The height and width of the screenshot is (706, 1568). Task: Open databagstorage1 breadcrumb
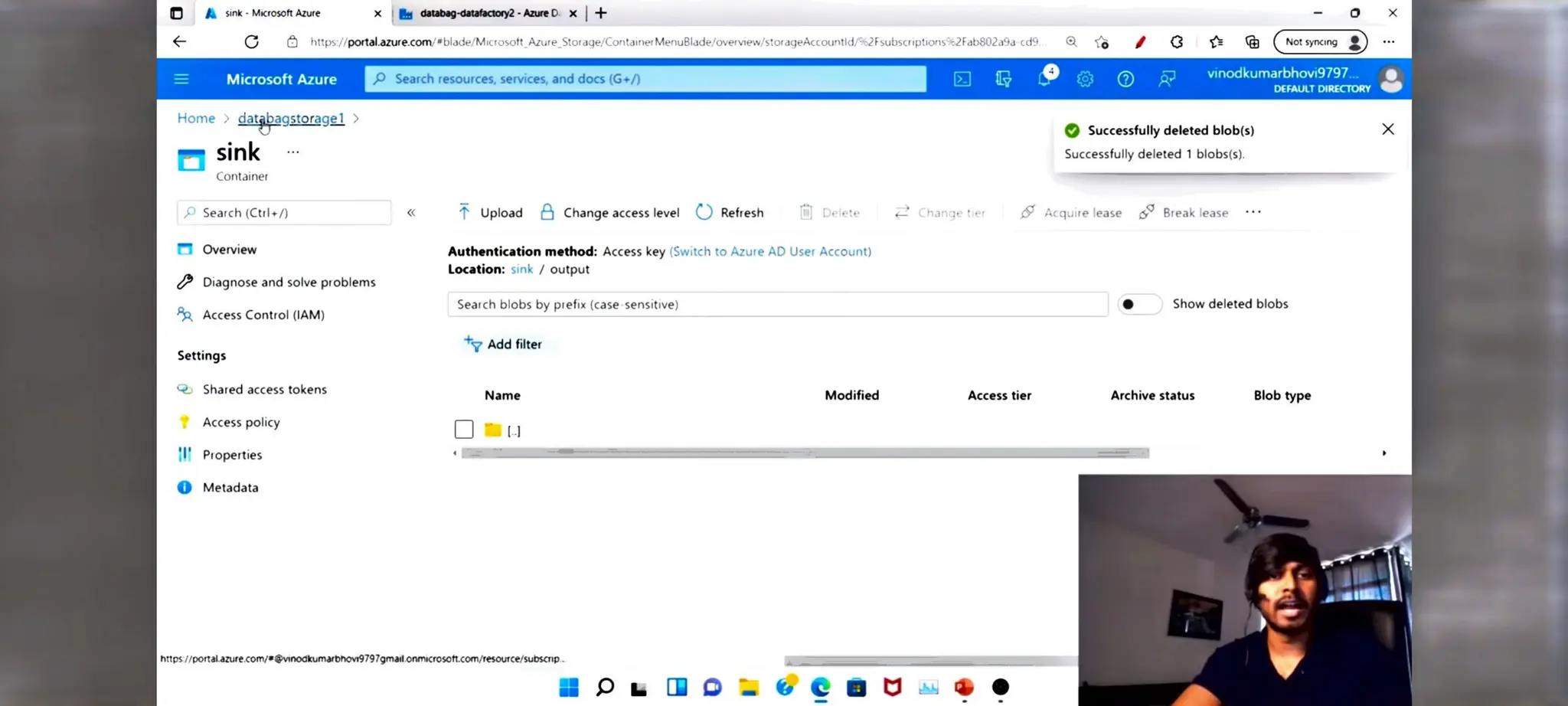(291, 118)
